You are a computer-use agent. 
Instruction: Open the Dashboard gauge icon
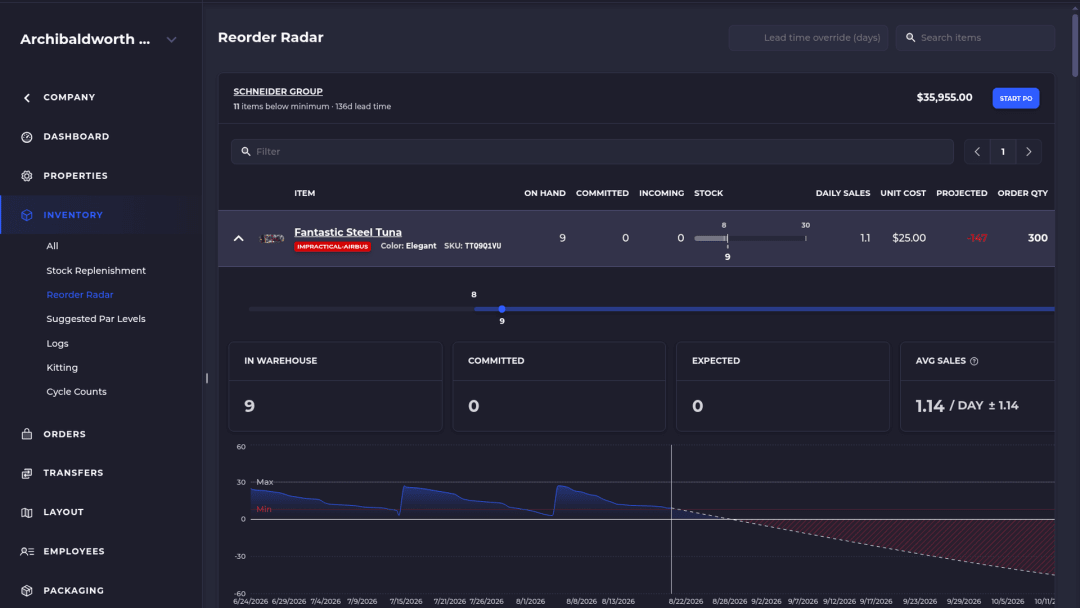coord(27,137)
